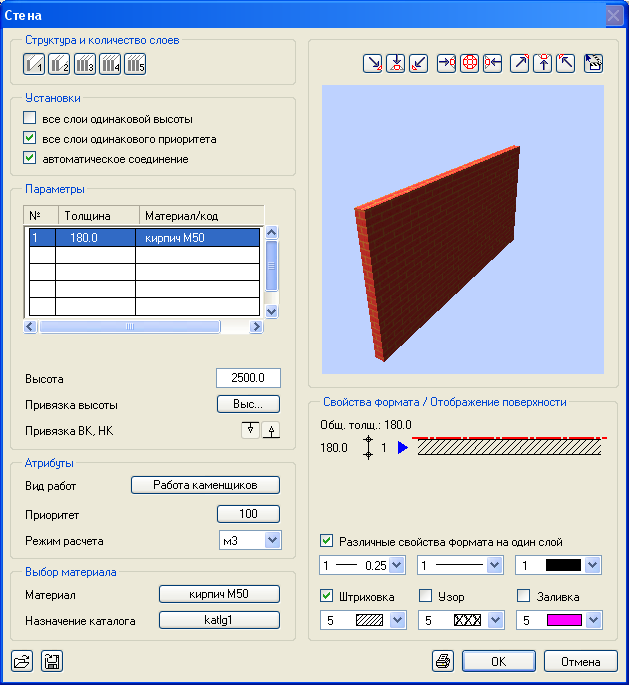Set preview view arrow pointing down-right
The image size is (629, 685).
[373, 63]
